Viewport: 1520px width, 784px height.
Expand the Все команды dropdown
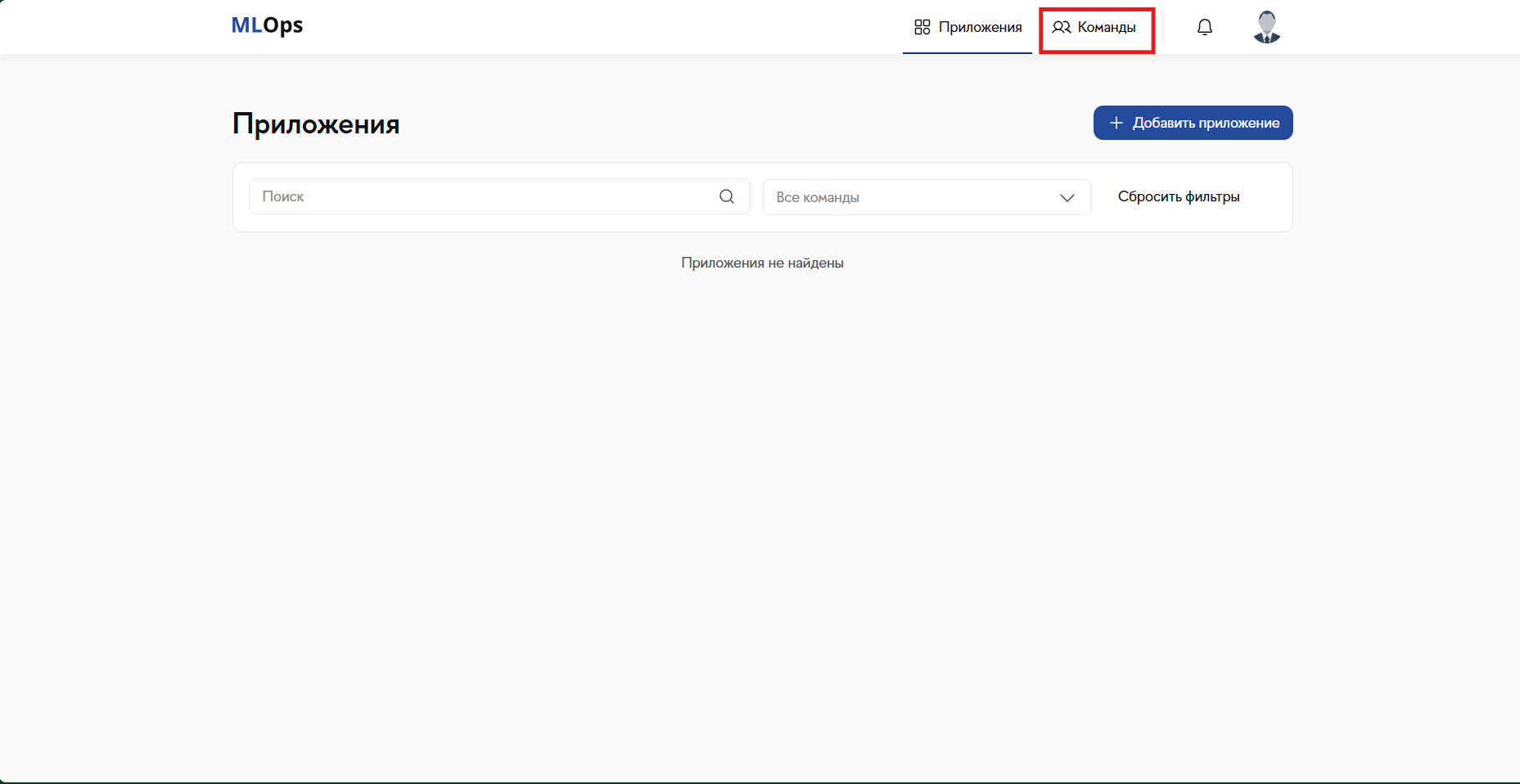(x=926, y=197)
